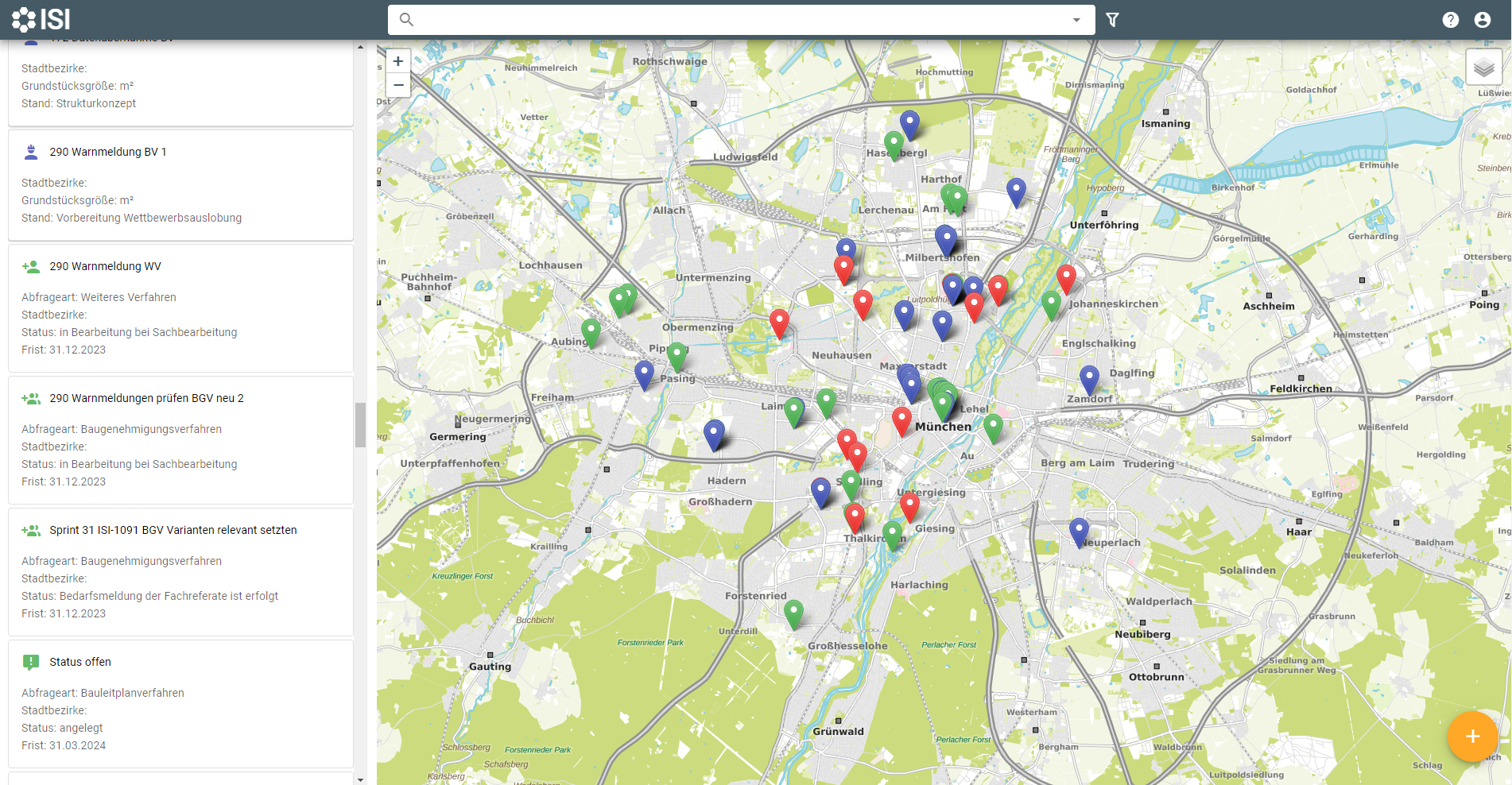Open the map layers switcher
This screenshot has width=1512, height=785.
1483,68
